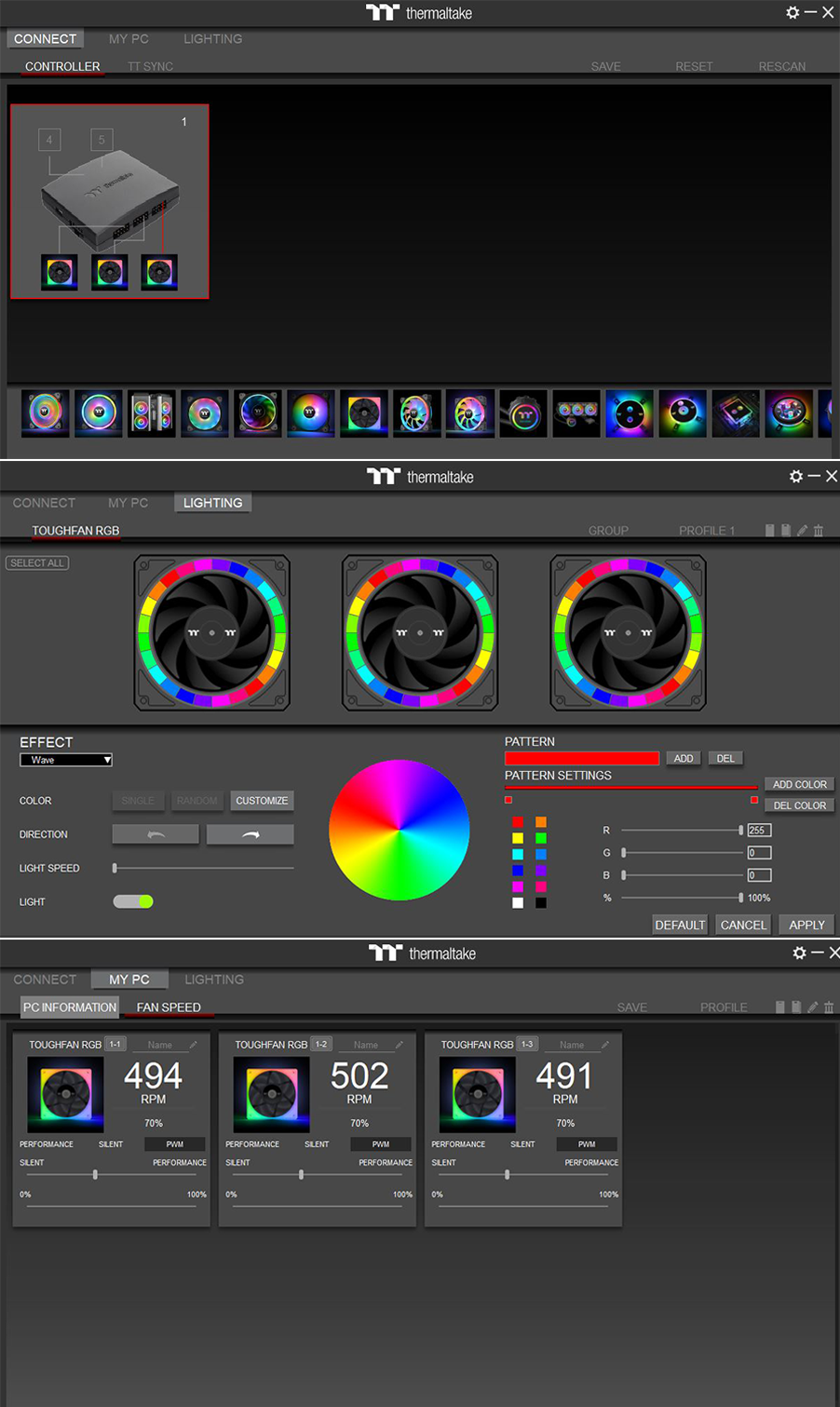840x1407 pixels.
Task: Select rightmost fan icon under controller 1
Action: coord(159,273)
